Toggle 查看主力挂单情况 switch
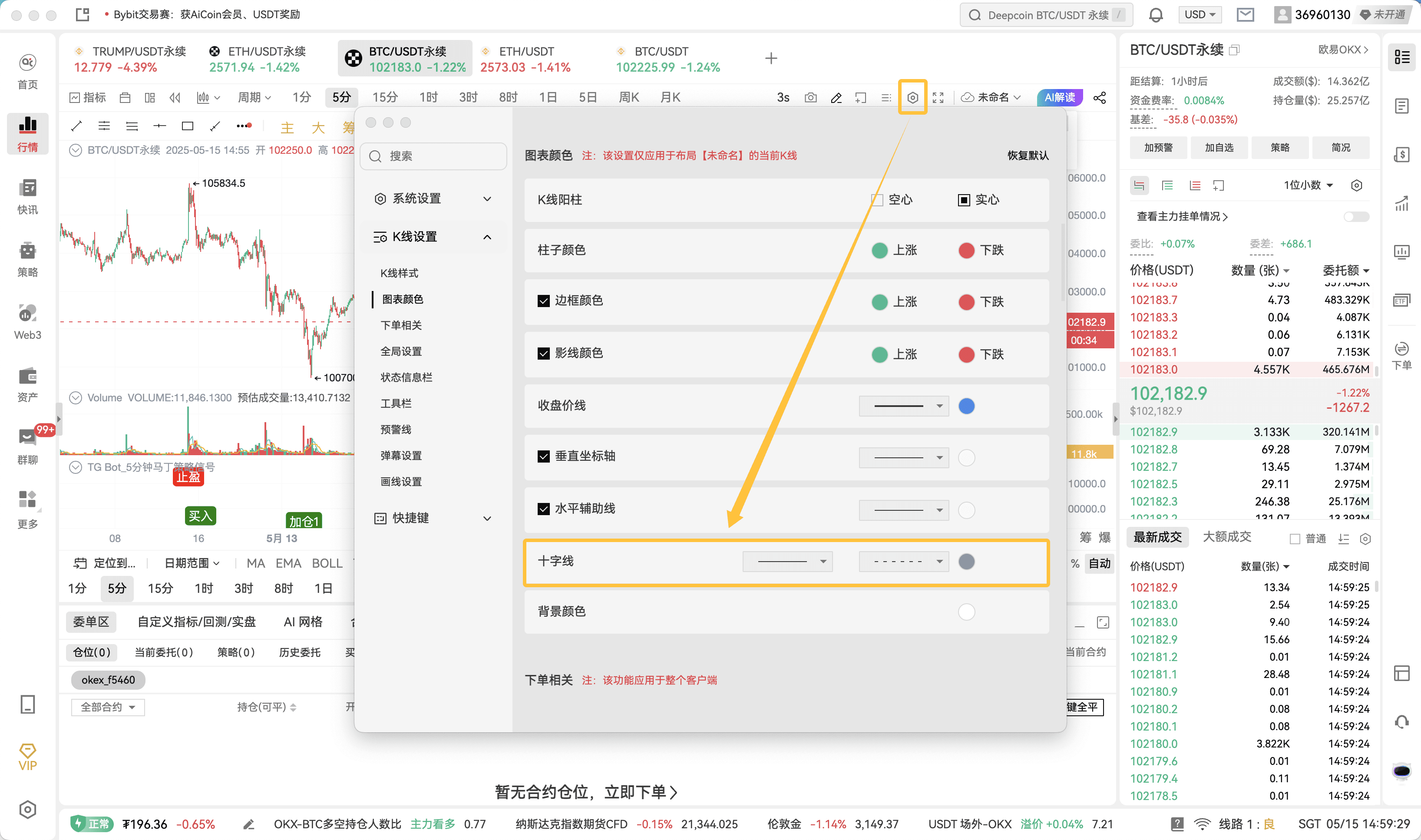 (1356, 217)
